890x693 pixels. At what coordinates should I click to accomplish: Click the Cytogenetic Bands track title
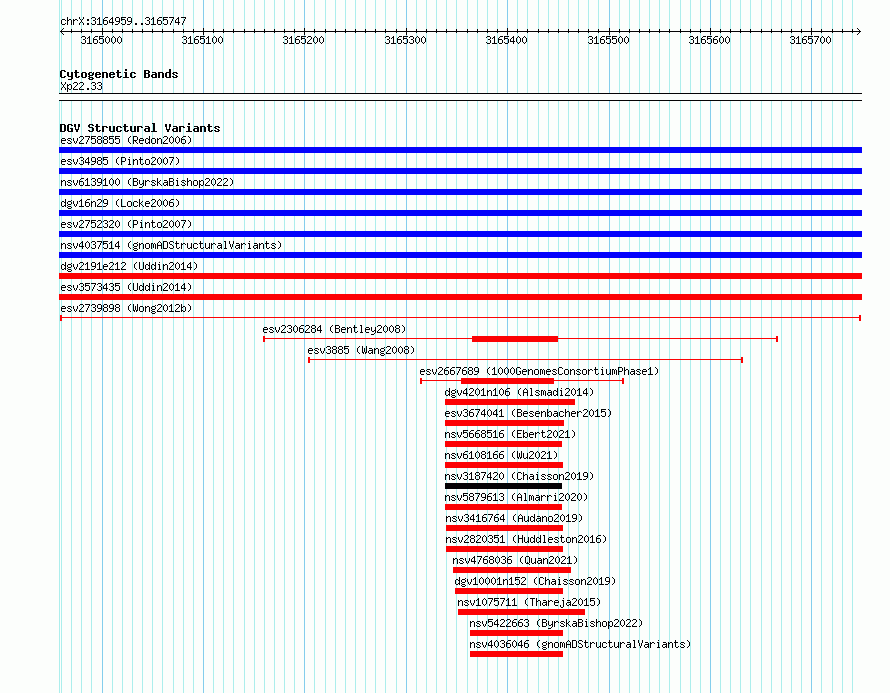[x=119, y=74]
